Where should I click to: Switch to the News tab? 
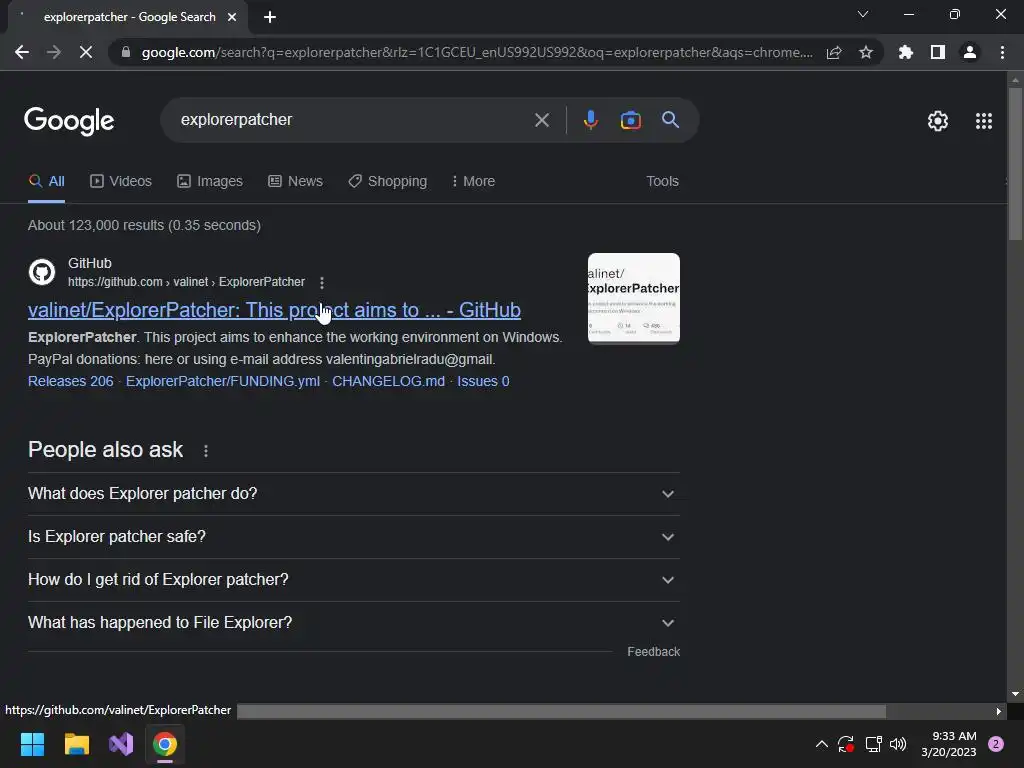295,182
